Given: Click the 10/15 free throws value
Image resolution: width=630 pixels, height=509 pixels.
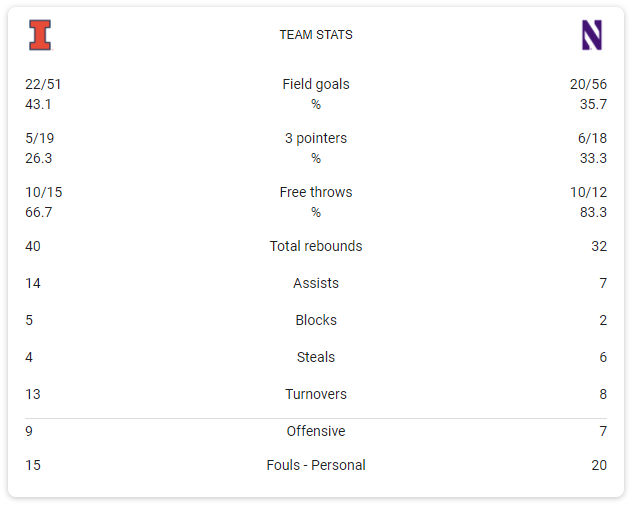Looking at the screenshot, I should tap(43, 193).
